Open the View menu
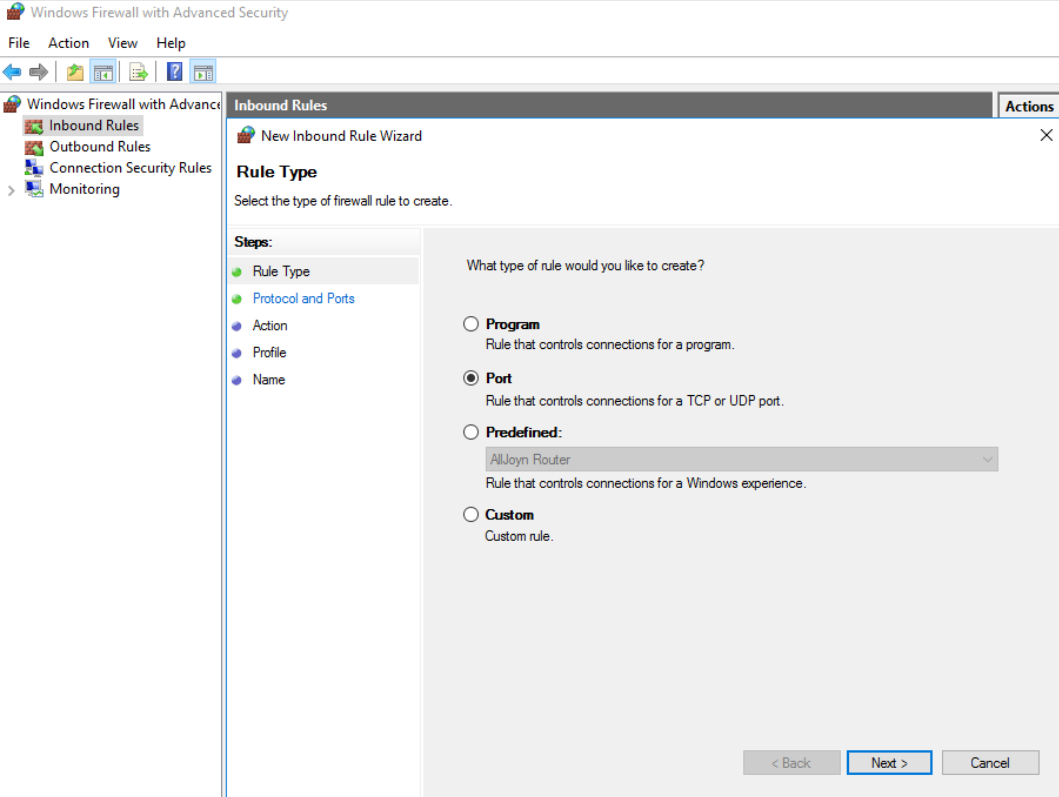 (x=122, y=43)
